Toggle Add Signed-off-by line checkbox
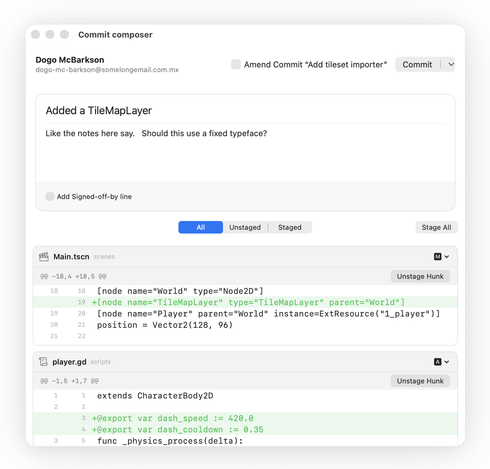This screenshot has height=469, width=490. coord(50,196)
